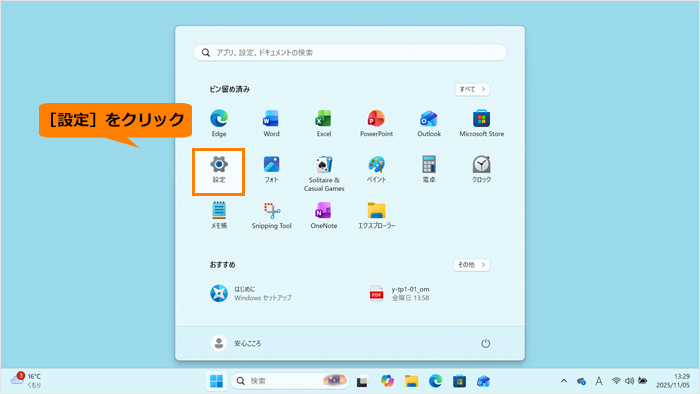Open Microsoft Store on the taskbar
Screen dimensions: 700x394
[459, 381]
